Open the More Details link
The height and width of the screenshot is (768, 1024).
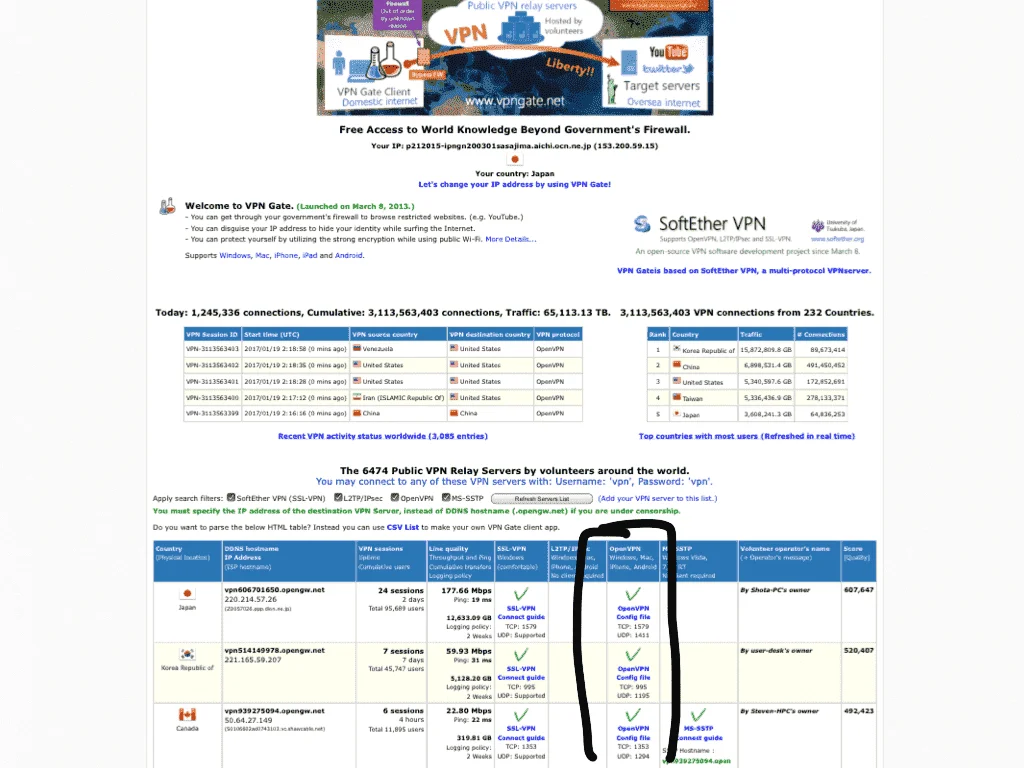tap(510, 240)
